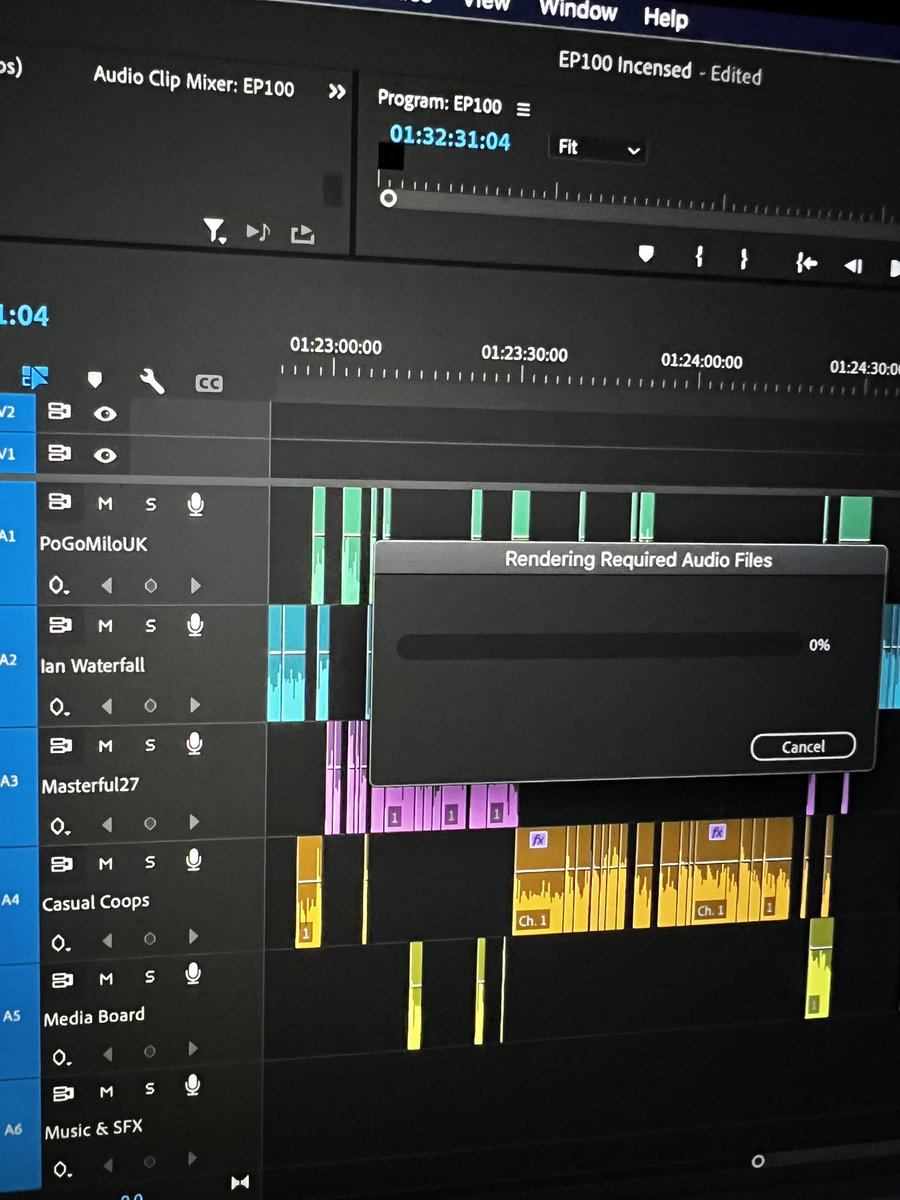
Task: Click Step Back one frame button
Action: 853,266
